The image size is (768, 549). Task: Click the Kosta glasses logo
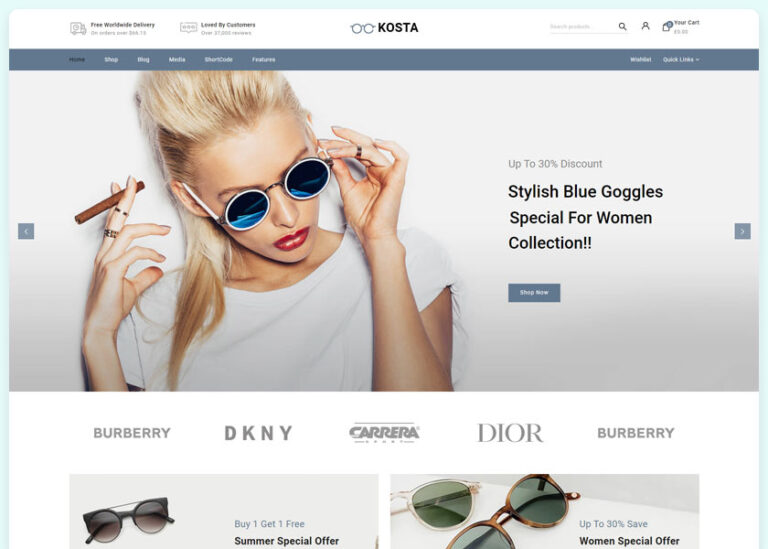(384, 28)
